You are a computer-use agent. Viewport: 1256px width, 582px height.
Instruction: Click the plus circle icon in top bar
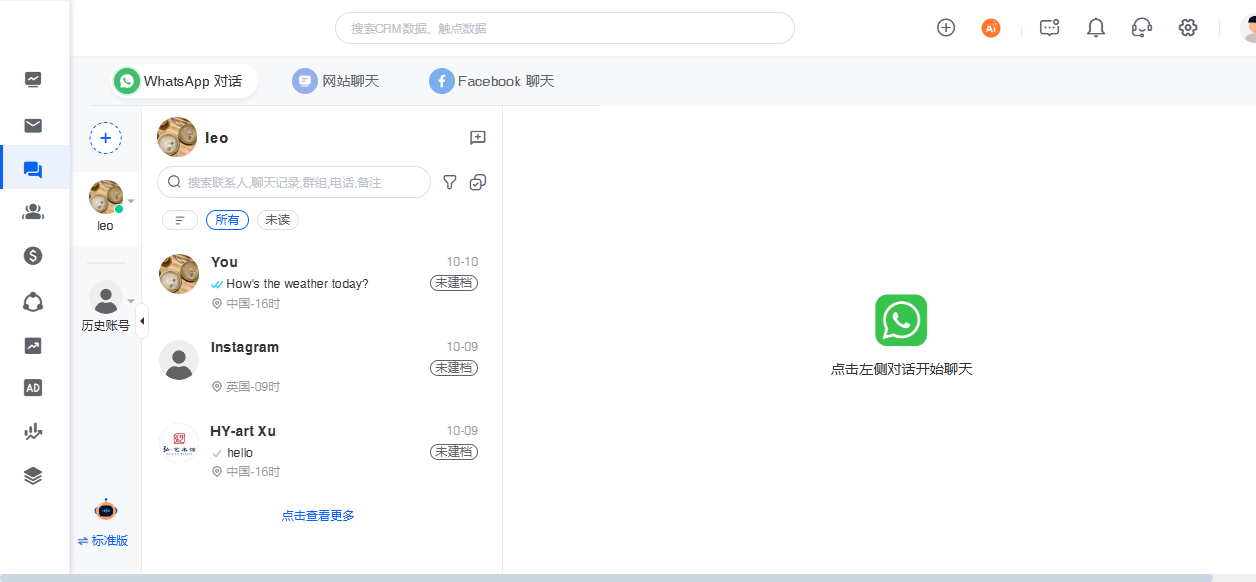pos(946,28)
